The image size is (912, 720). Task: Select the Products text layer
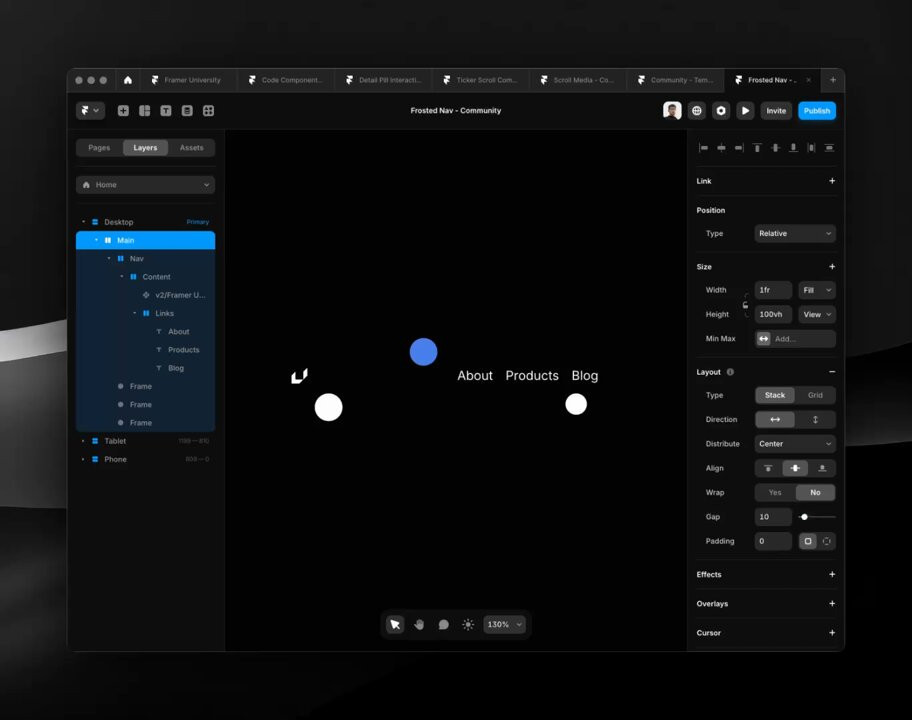pyautogui.click(x=183, y=350)
